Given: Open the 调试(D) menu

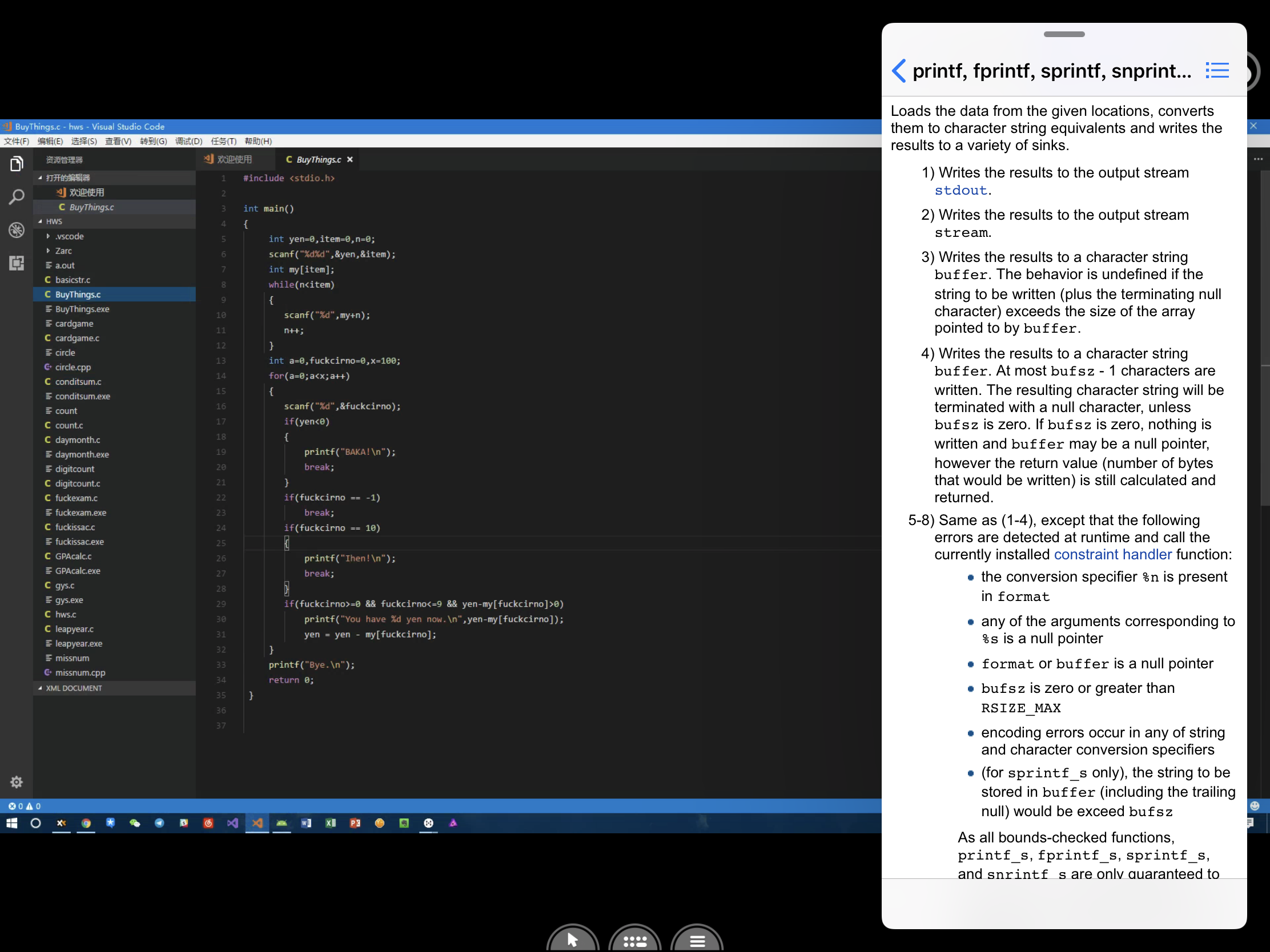Looking at the screenshot, I should [x=189, y=141].
